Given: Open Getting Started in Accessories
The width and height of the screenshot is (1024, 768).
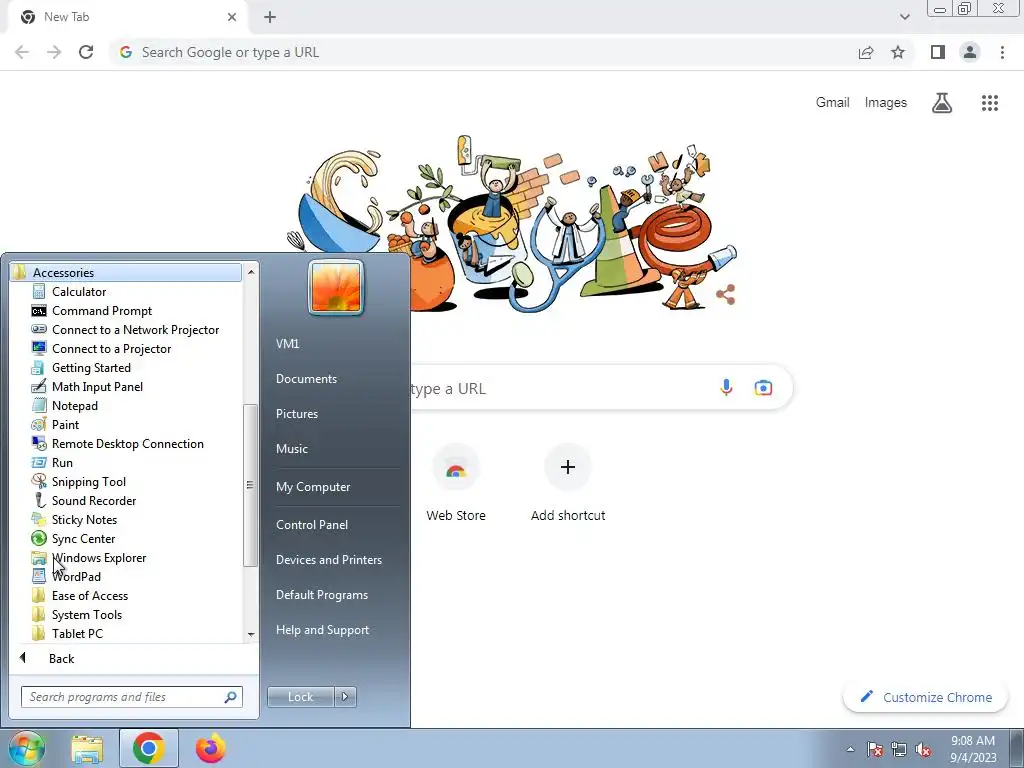Looking at the screenshot, I should [91, 368].
